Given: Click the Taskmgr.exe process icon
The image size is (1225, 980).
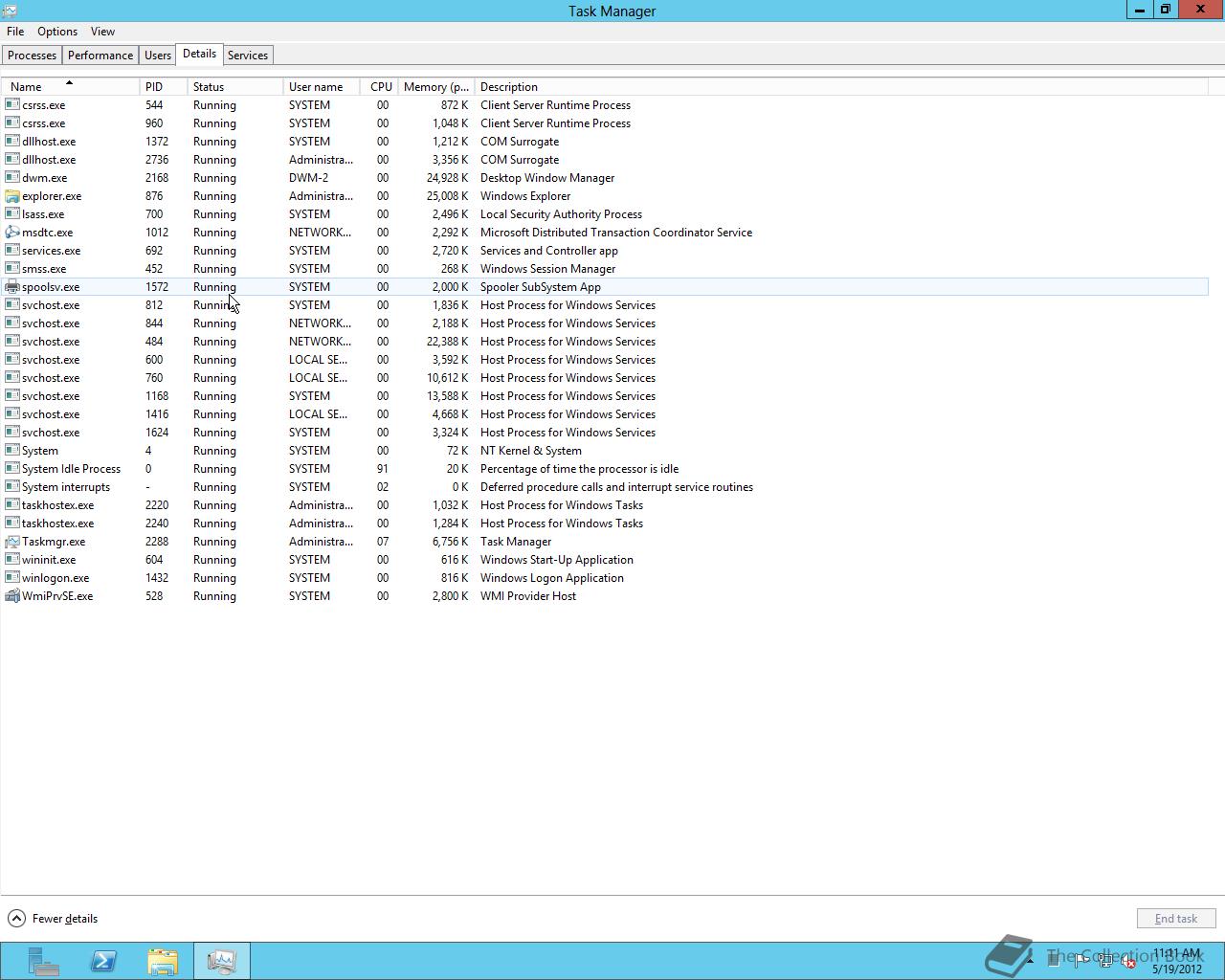Looking at the screenshot, I should 12,542.
